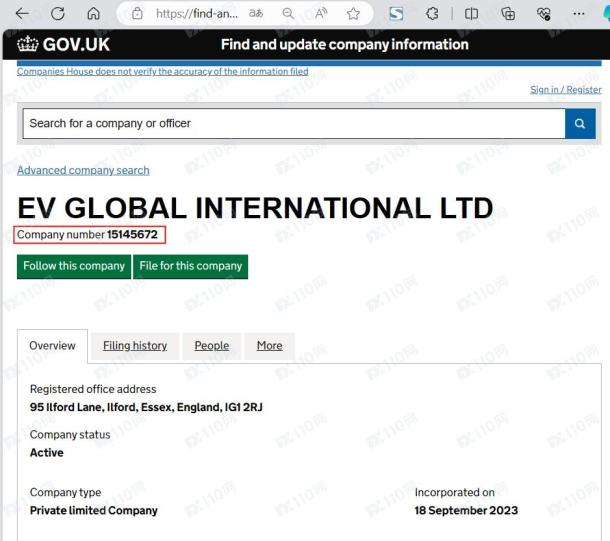Click the EV GLOBAL INTERNATIONAL LTD heading
610x541 pixels.
pos(255,208)
